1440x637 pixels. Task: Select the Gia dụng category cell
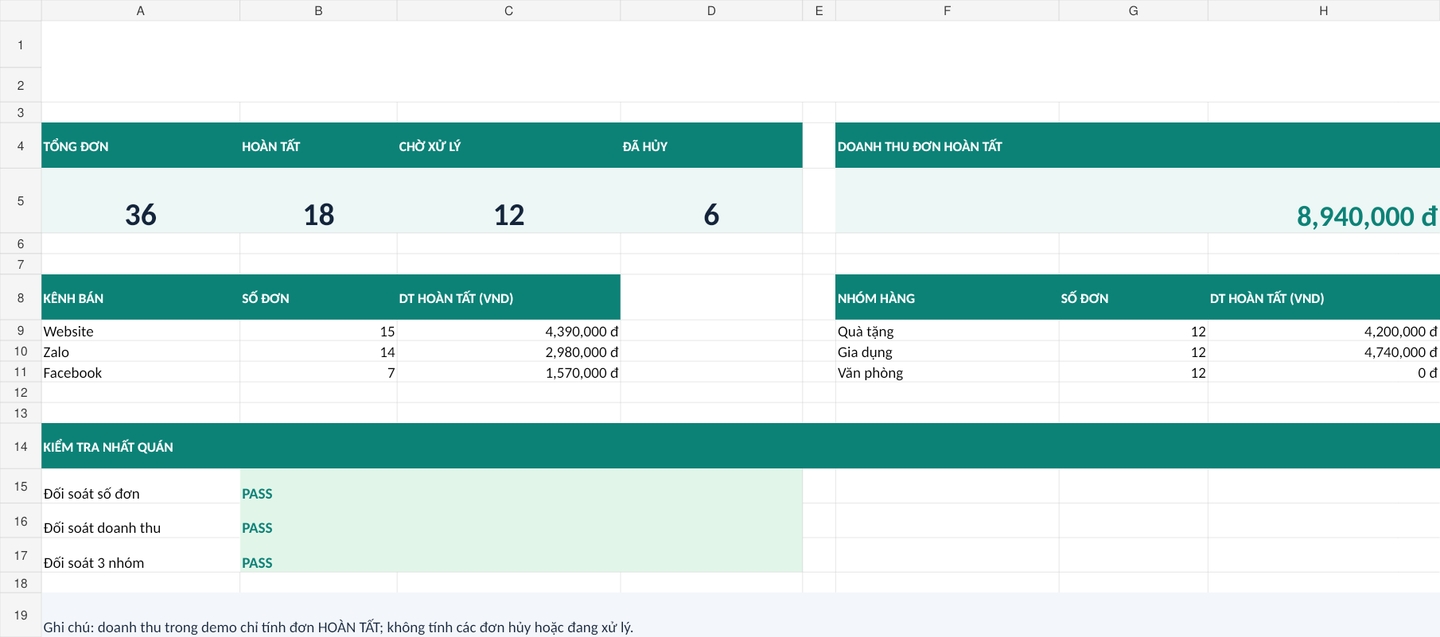click(x=946, y=352)
